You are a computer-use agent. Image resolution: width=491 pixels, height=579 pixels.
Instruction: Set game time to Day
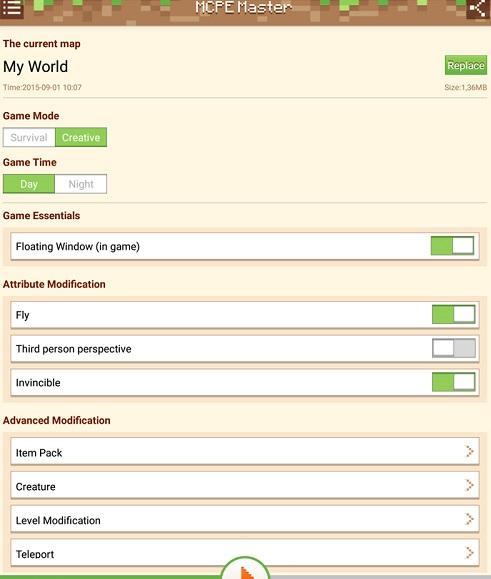coord(29,184)
